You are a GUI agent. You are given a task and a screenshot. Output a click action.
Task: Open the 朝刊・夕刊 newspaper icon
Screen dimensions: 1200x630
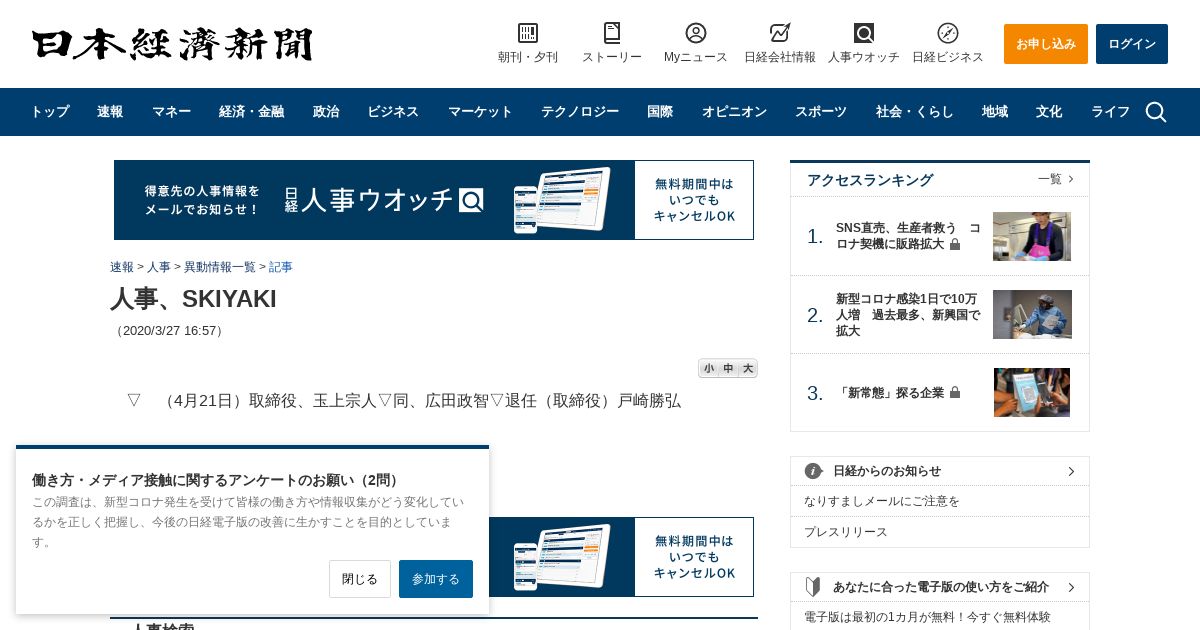[528, 33]
